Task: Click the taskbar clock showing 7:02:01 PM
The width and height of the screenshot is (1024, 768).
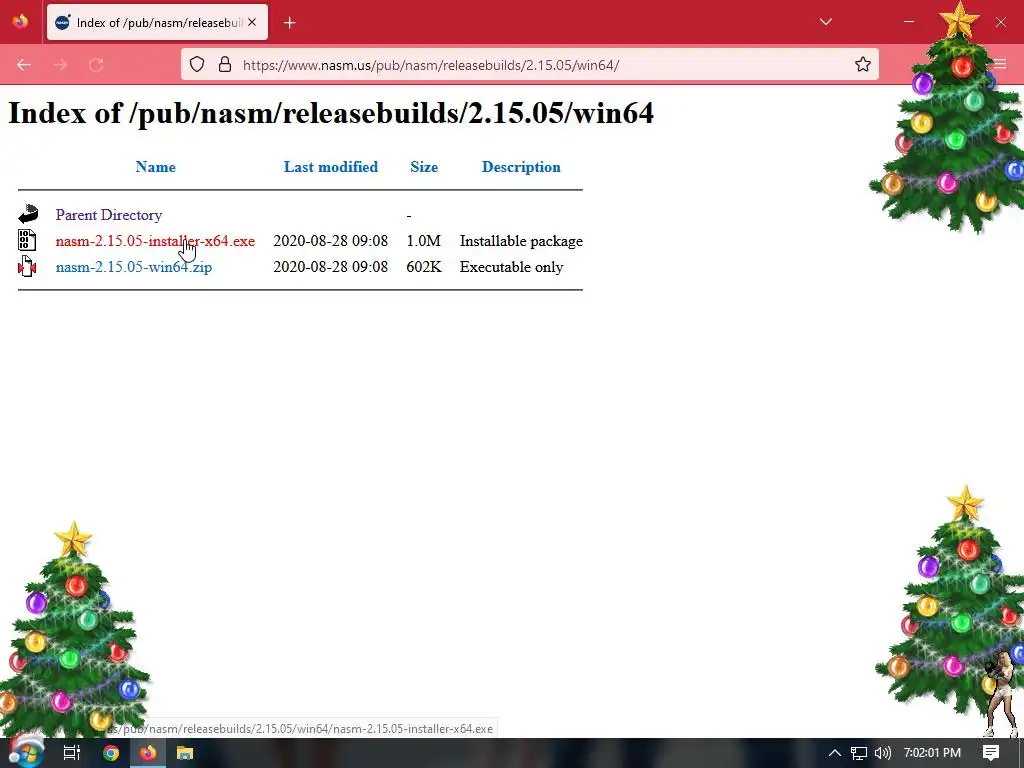Action: point(932,753)
